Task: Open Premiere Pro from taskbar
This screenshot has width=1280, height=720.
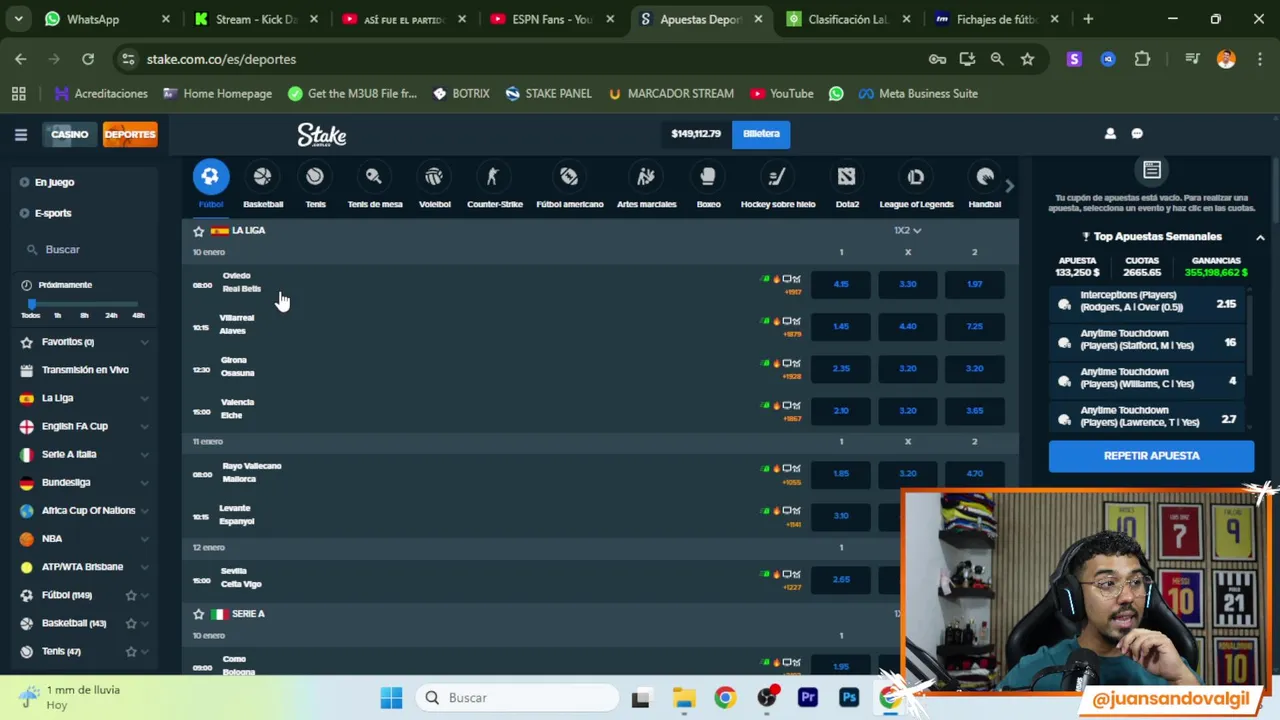Action: coord(807,698)
